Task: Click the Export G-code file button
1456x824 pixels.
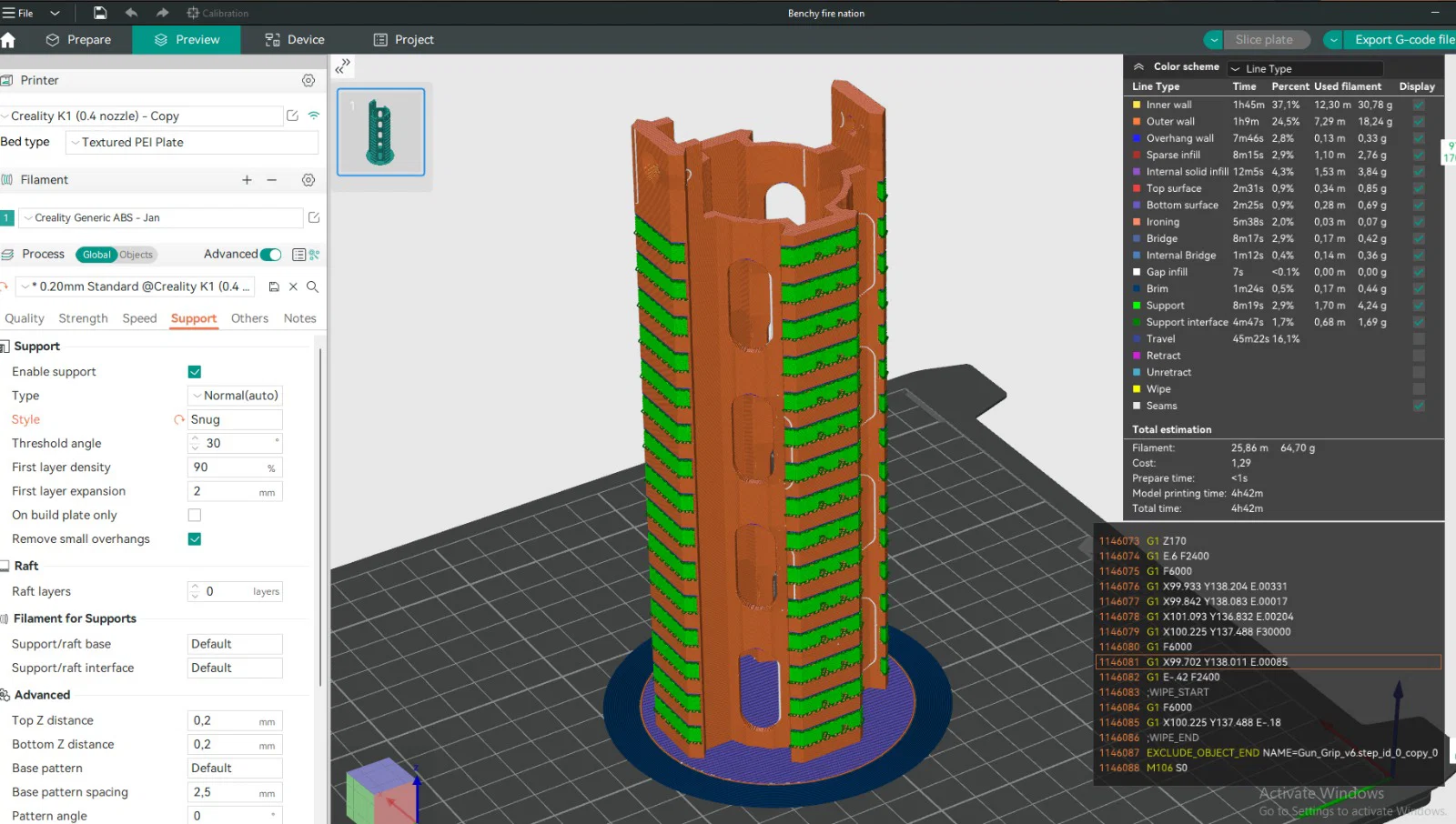Action: (x=1403, y=40)
